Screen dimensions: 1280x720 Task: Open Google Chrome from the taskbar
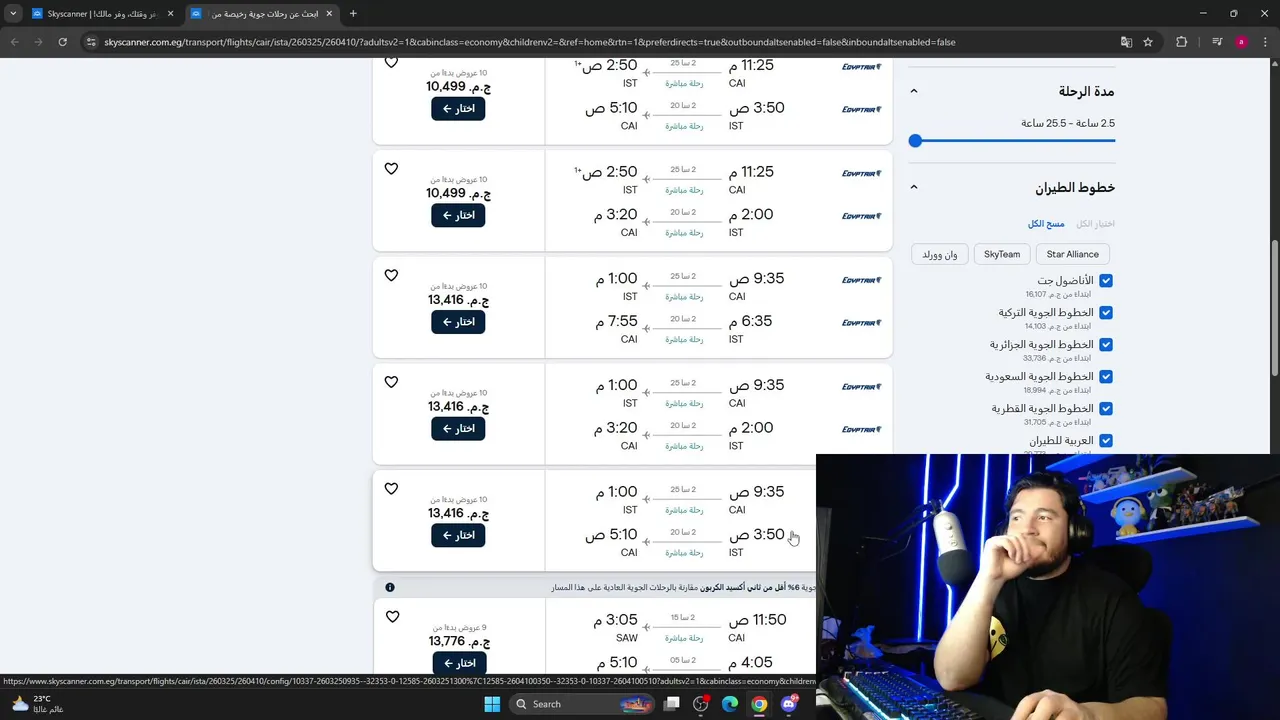[759, 704]
